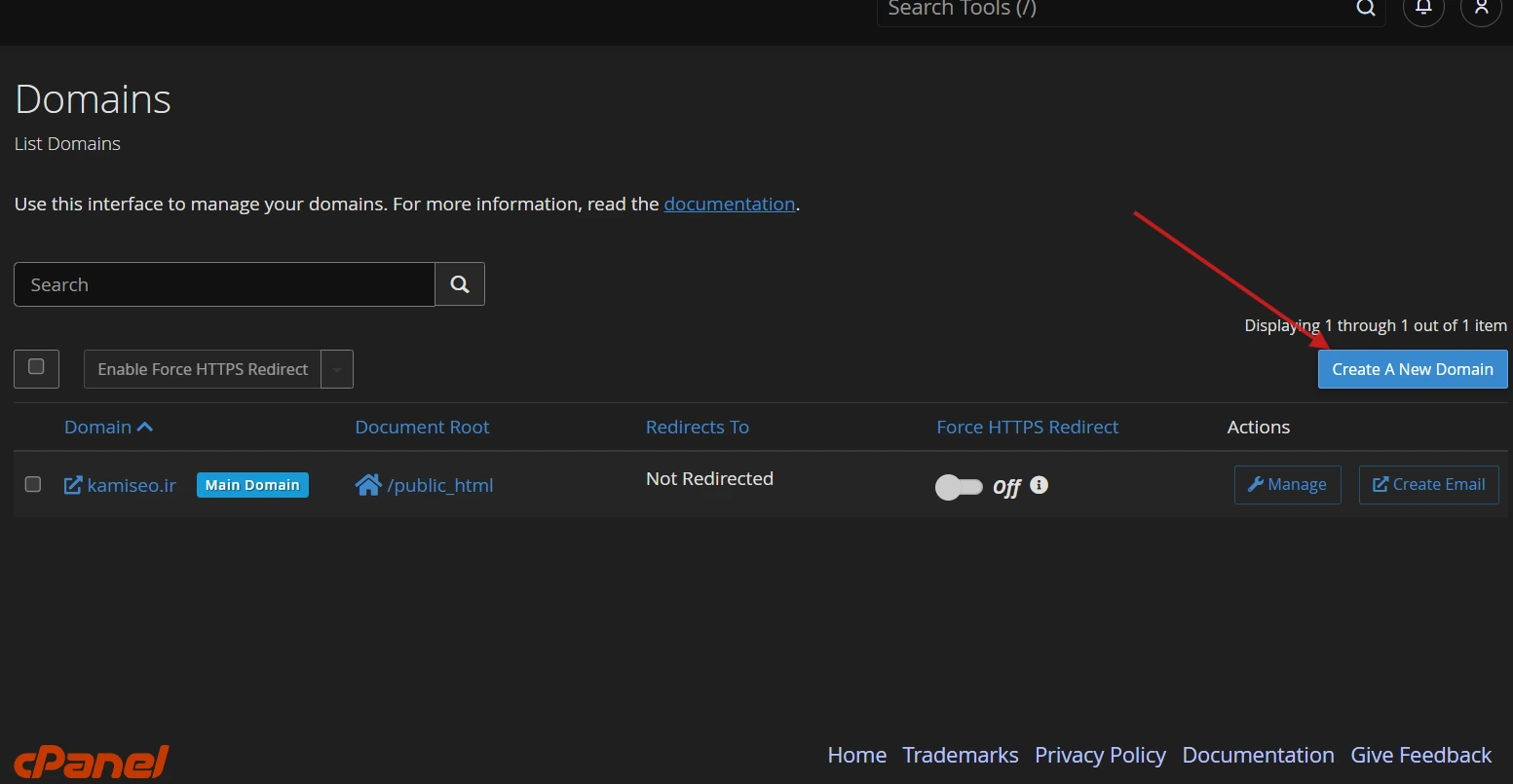Screen dimensions: 1513x784
Task: Click the Search Tools magnifier icon
Action: tap(1366, 9)
